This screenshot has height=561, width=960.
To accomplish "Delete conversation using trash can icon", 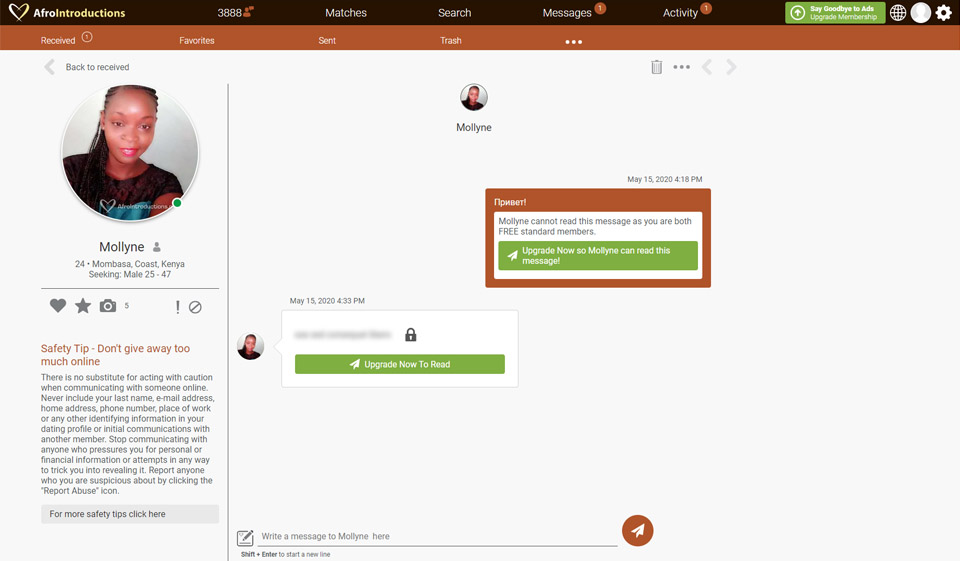I will coord(656,67).
